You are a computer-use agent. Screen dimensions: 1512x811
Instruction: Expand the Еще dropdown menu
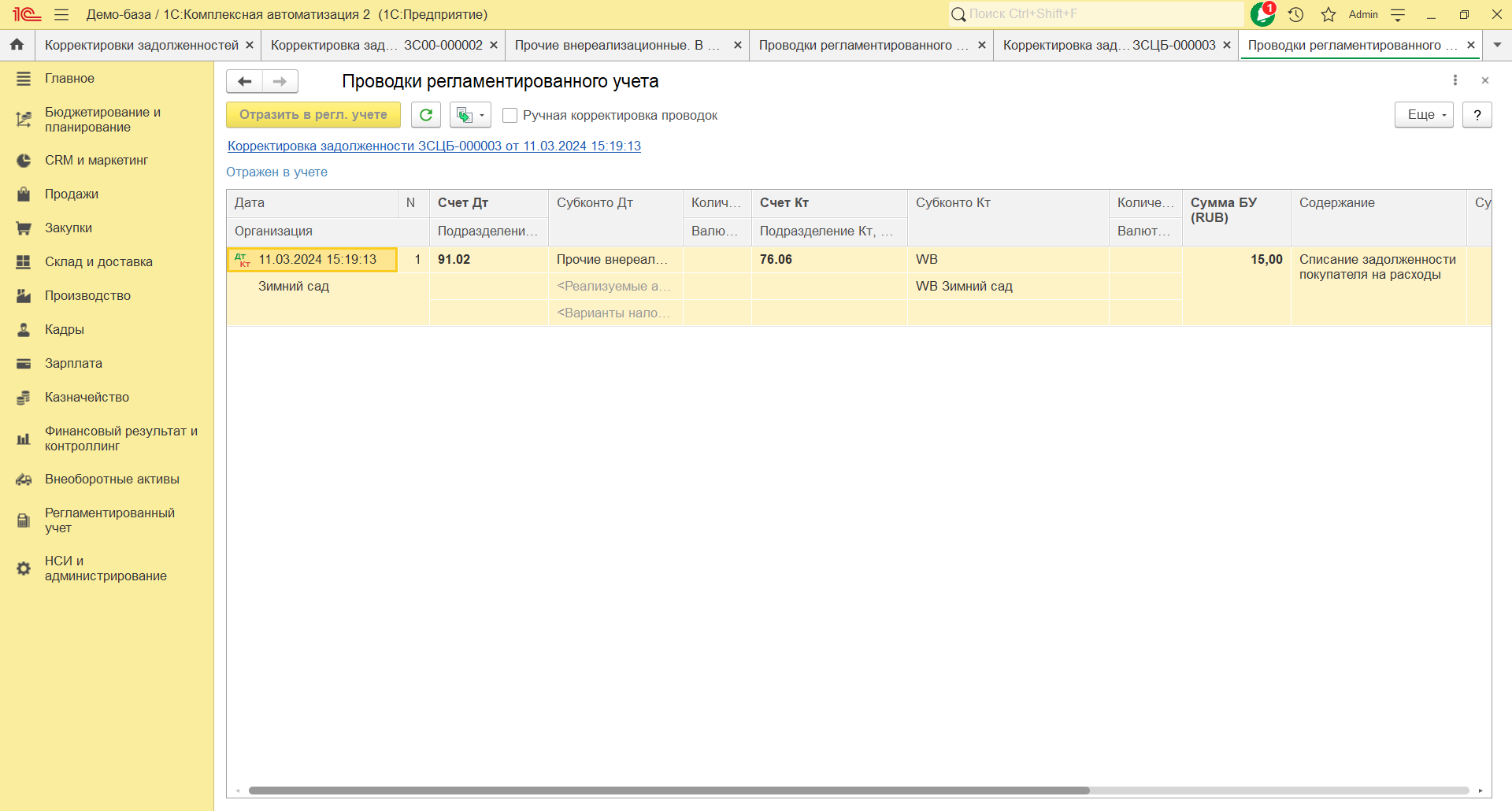1424,115
